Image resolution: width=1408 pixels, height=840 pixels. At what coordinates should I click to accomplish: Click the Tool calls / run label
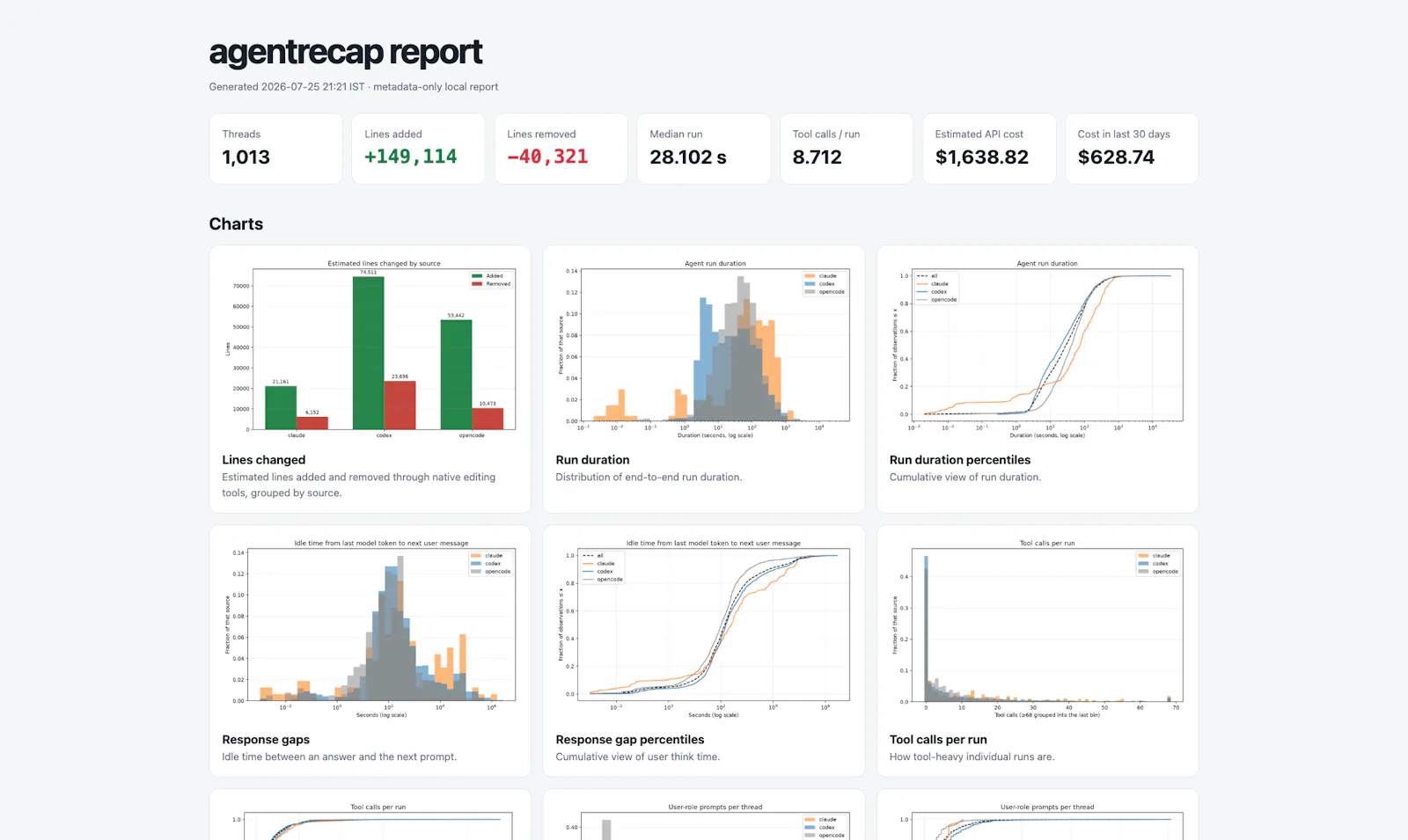(x=826, y=135)
